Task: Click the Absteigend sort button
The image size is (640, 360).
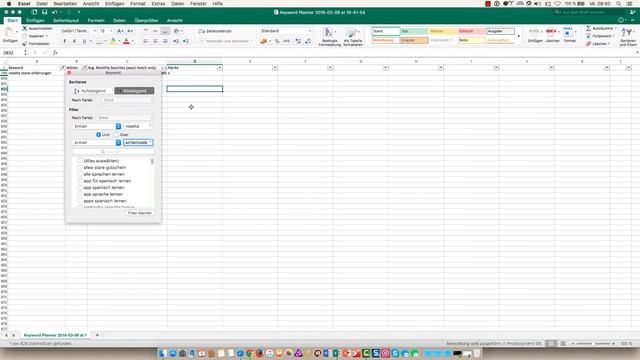Action: point(134,91)
